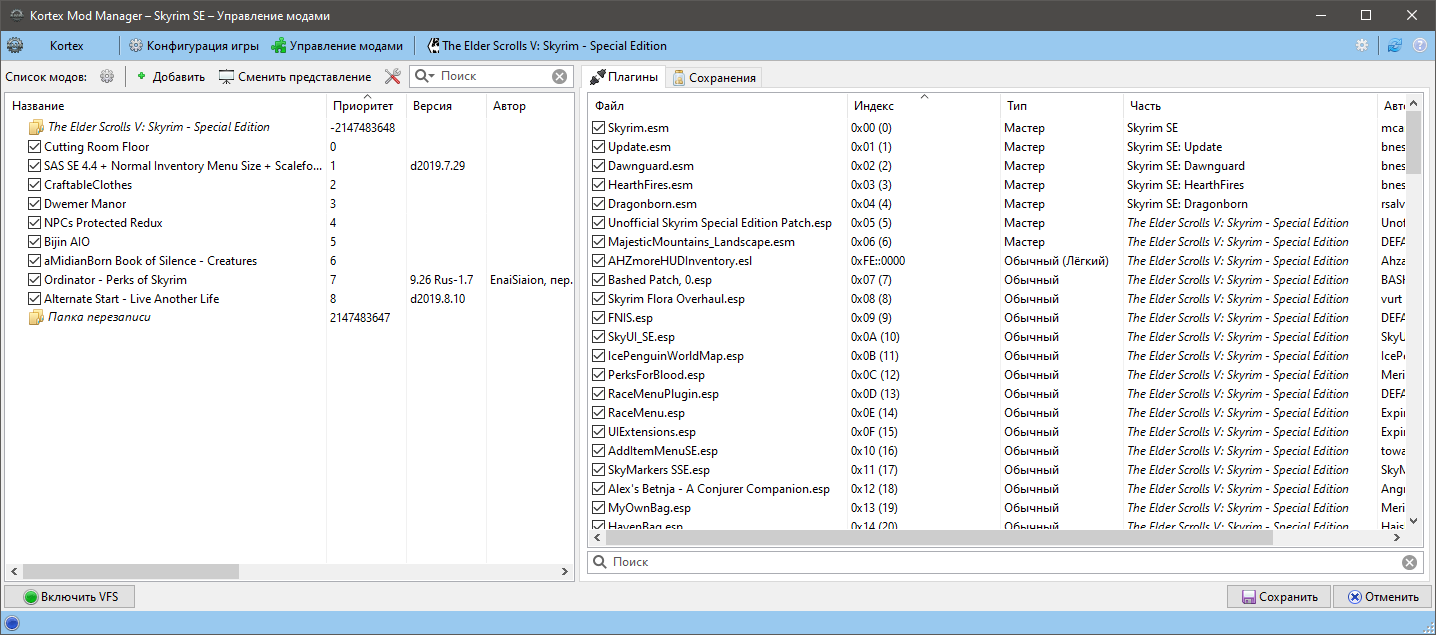Click the Сохранить button

click(1279, 597)
